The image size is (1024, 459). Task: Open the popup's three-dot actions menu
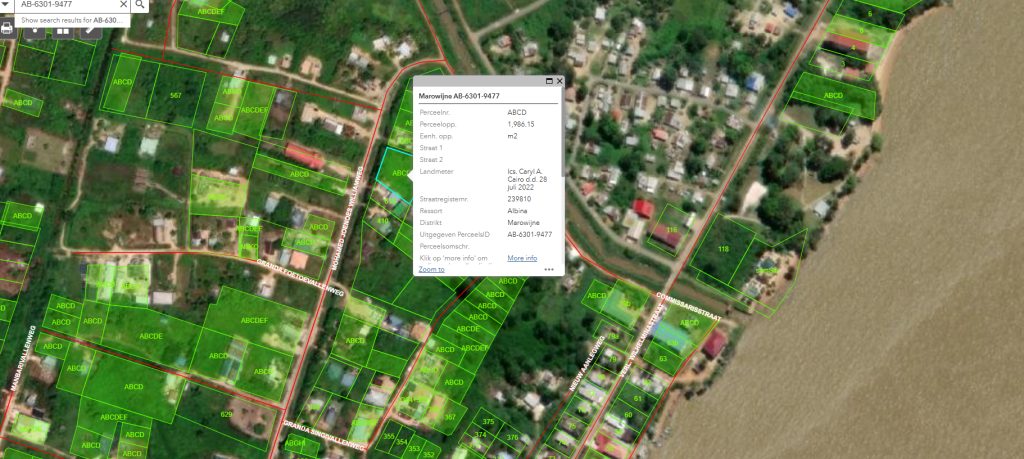coord(549,269)
